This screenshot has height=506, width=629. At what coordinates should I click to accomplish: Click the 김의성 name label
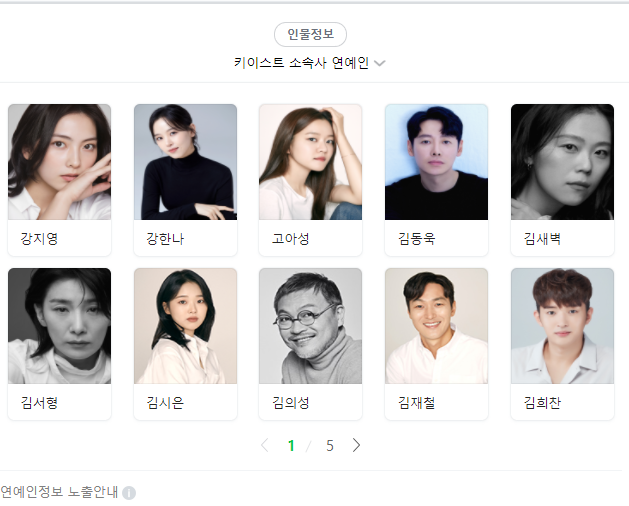tap(290, 402)
